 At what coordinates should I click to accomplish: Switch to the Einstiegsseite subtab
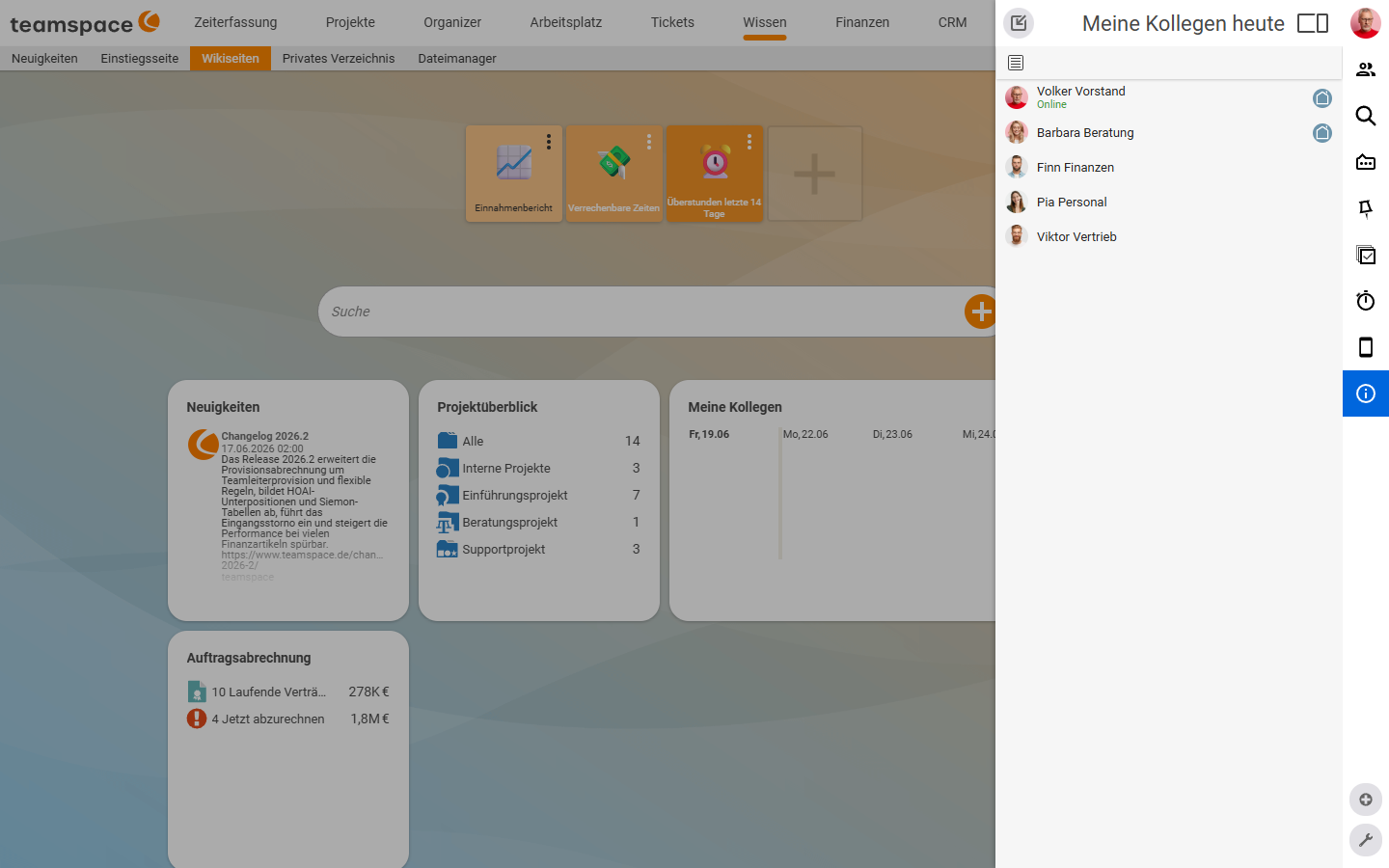coord(140,59)
